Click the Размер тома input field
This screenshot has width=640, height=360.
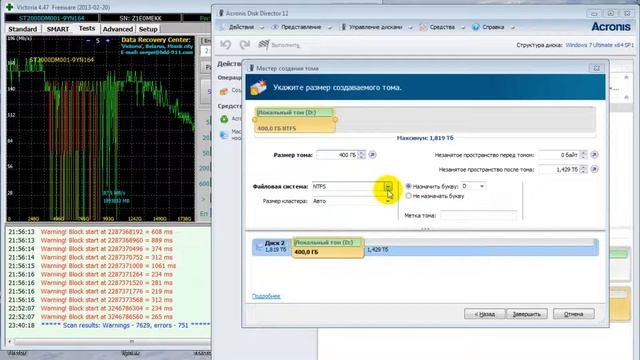(x=337, y=155)
